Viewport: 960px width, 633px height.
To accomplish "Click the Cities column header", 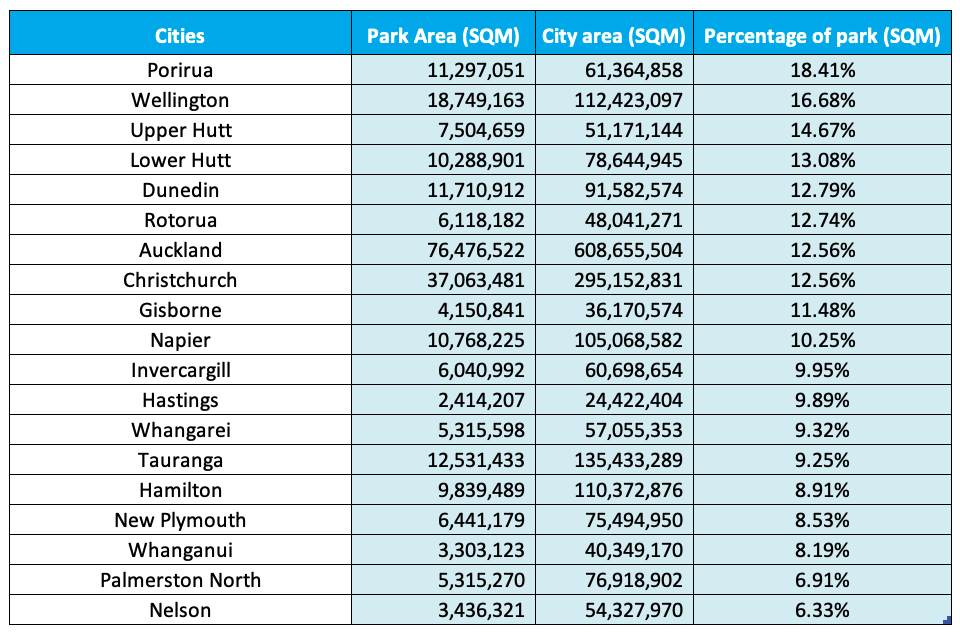I will (x=180, y=34).
